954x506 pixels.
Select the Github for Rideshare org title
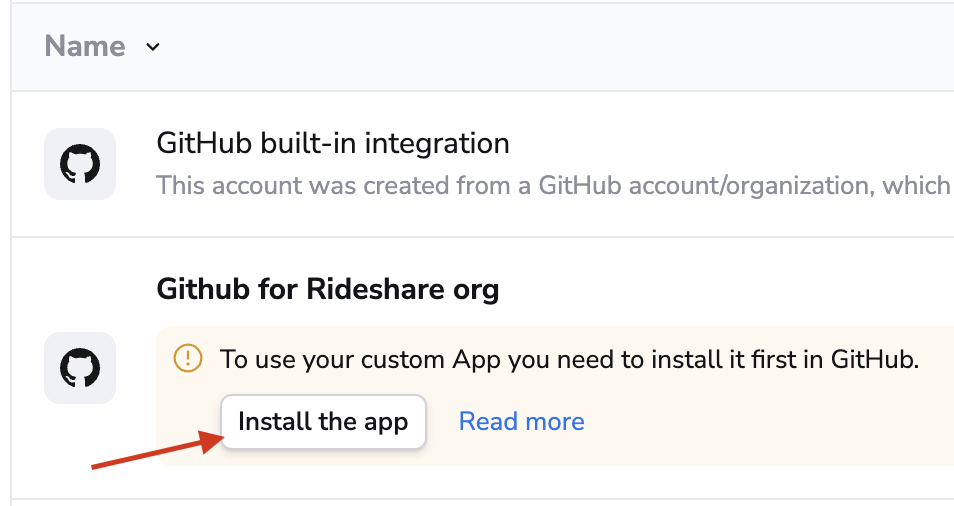pos(328,290)
